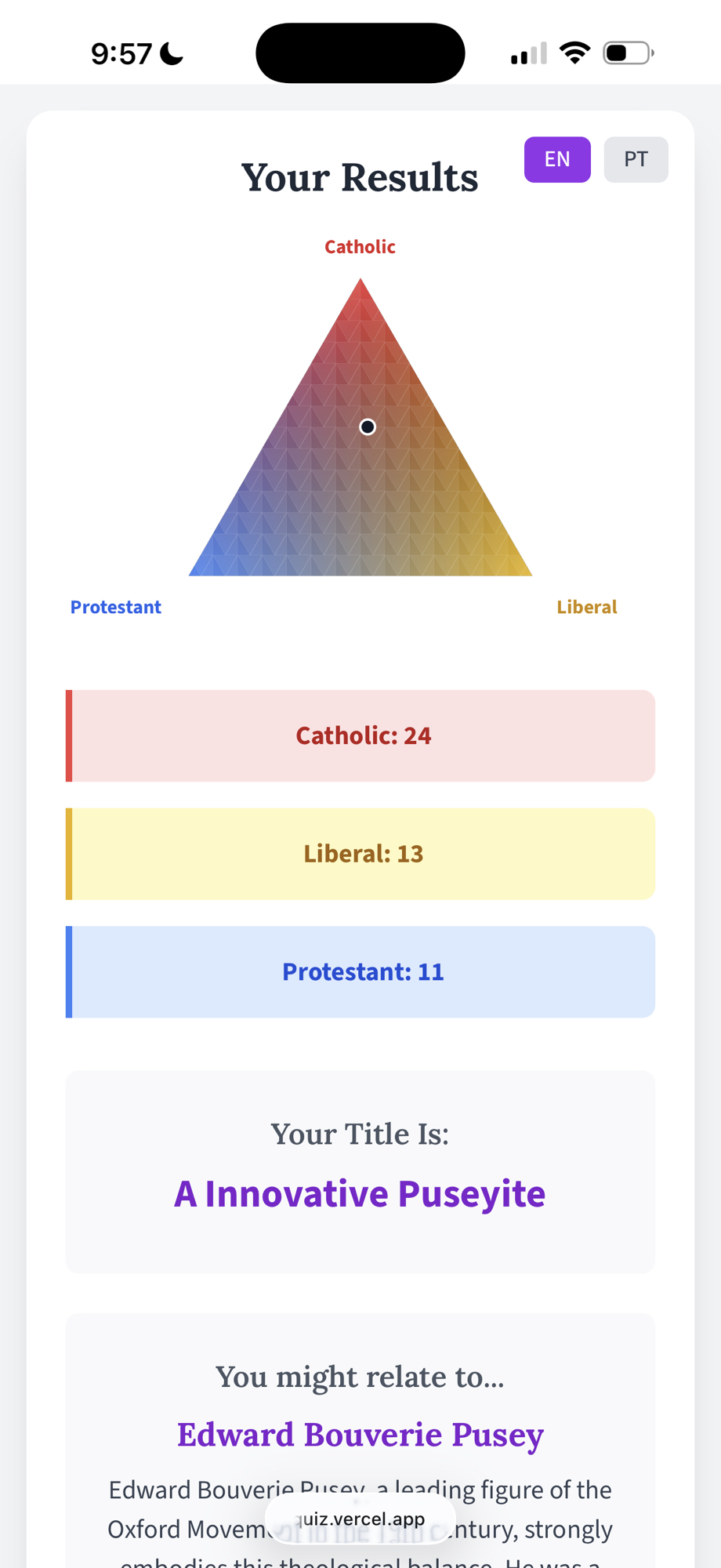Tap the 9:57 clock

pos(121,53)
